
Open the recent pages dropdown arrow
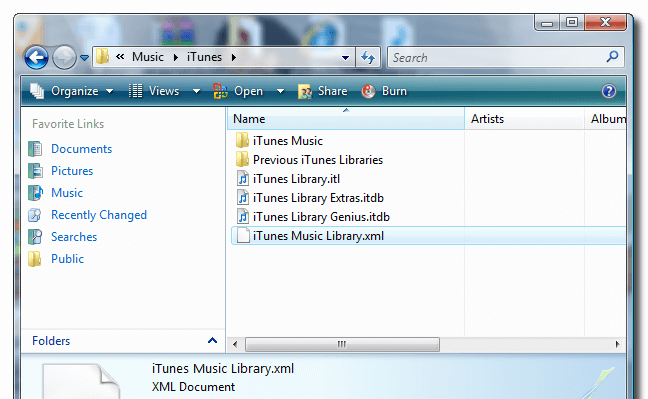point(84,58)
